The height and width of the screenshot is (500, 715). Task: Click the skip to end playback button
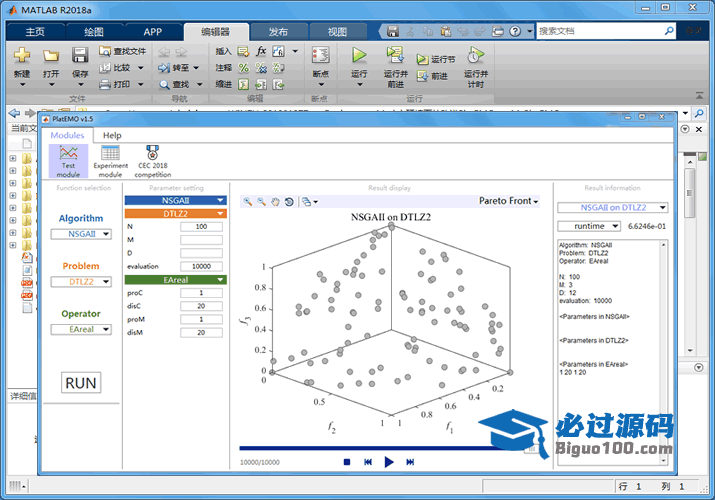[x=410, y=462]
